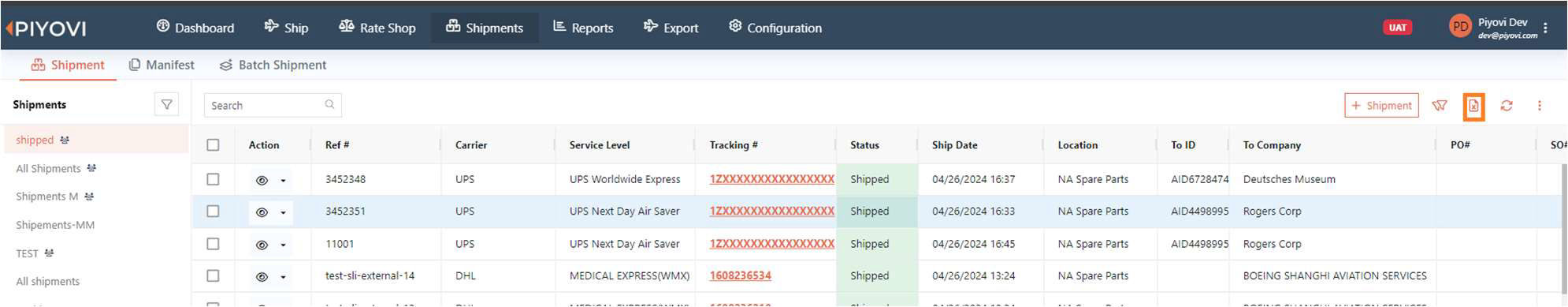
Task: Tick the select-all header checkbox
Action: (213, 145)
